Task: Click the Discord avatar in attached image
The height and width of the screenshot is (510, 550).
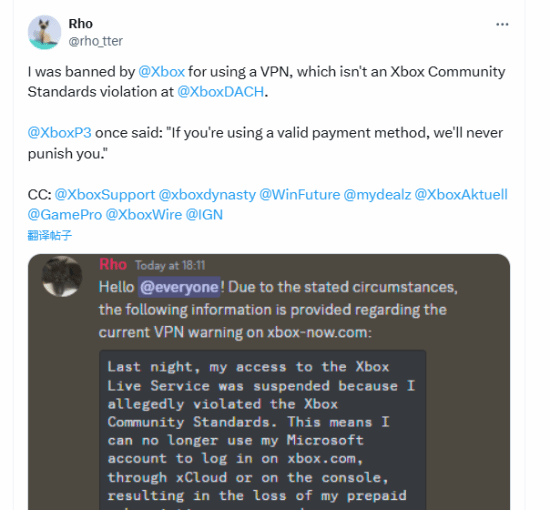Action: pos(62,277)
